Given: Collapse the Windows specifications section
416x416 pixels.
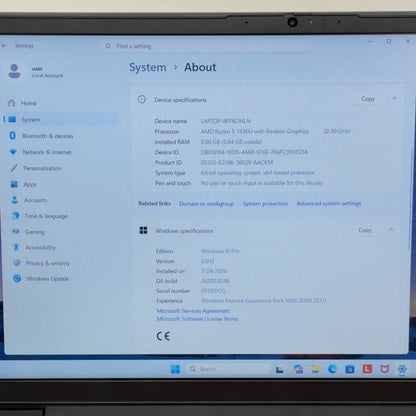Looking at the screenshot, I should 391,230.
